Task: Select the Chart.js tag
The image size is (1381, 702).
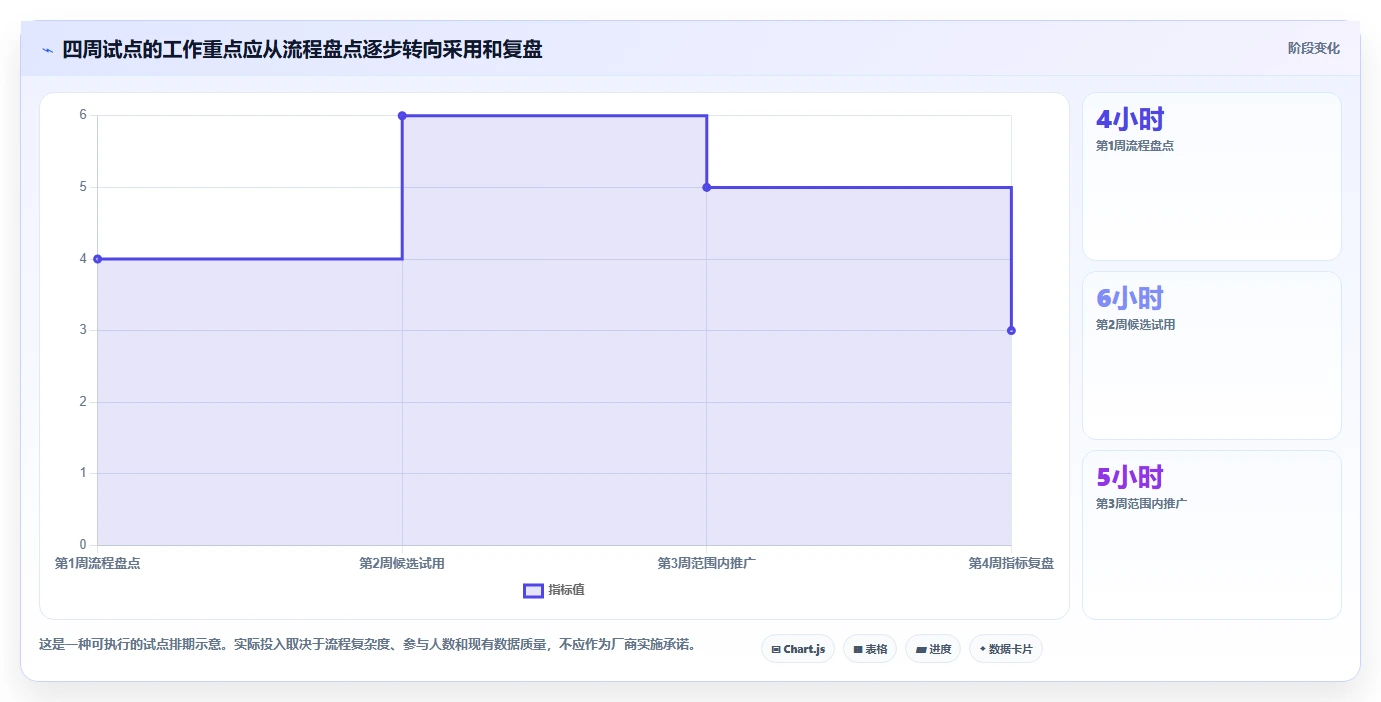Action: (x=798, y=649)
